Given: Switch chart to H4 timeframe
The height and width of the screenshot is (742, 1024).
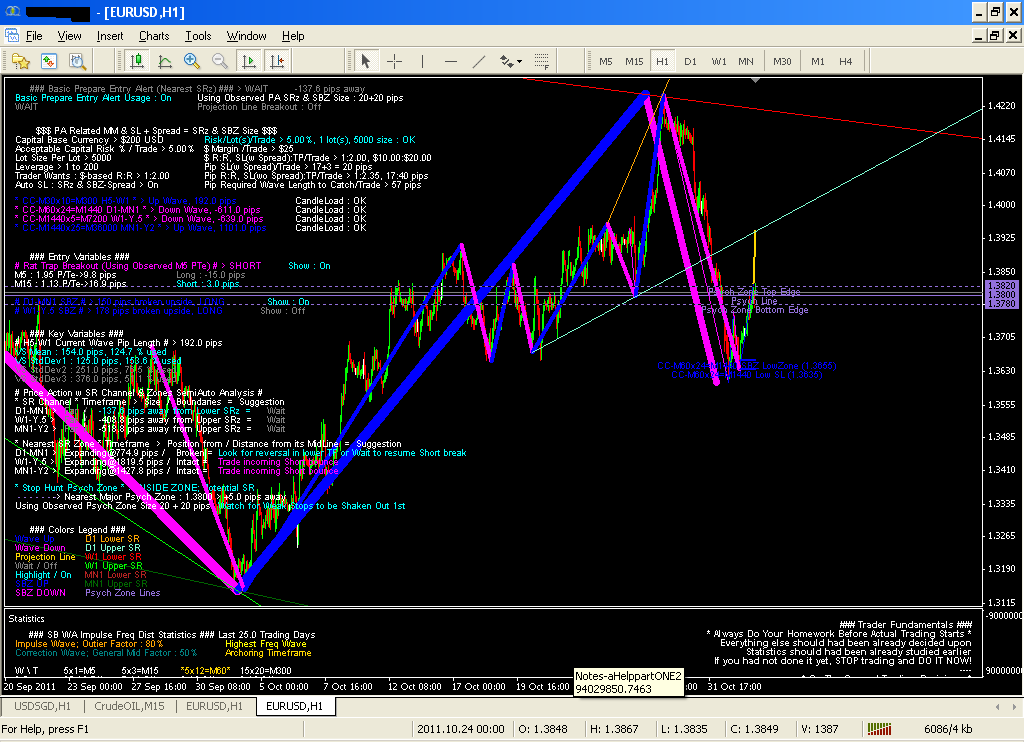Looking at the screenshot, I should point(846,61).
